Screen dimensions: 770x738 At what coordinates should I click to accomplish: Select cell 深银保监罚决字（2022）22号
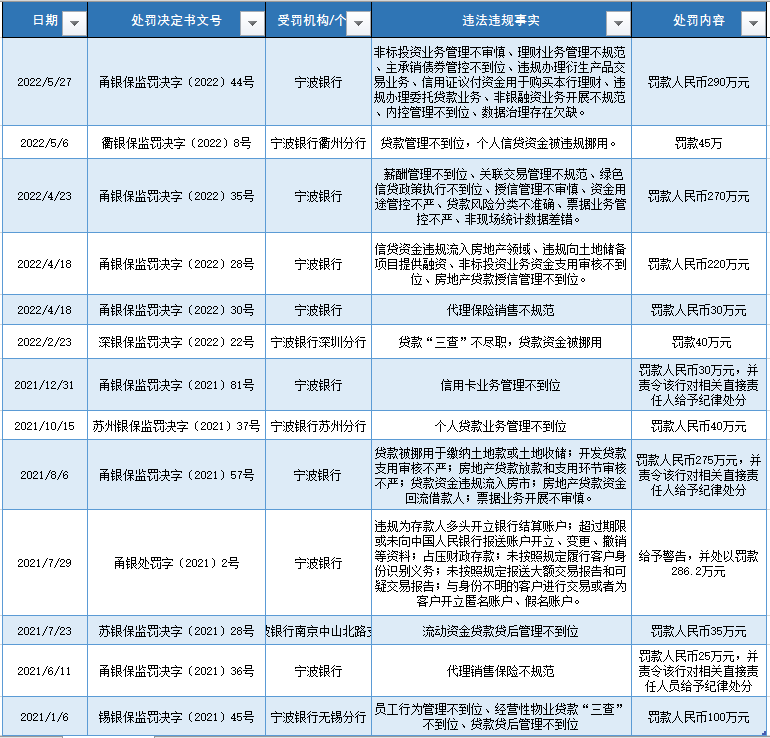click(176, 342)
